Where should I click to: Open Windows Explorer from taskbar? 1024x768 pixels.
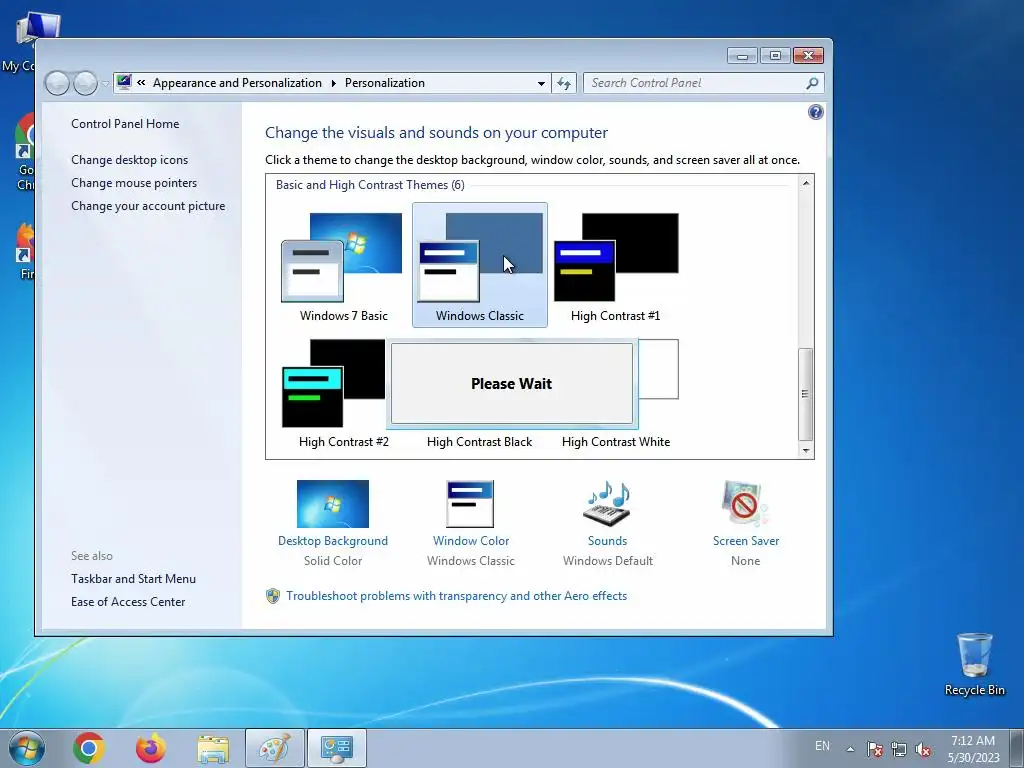[x=213, y=748]
